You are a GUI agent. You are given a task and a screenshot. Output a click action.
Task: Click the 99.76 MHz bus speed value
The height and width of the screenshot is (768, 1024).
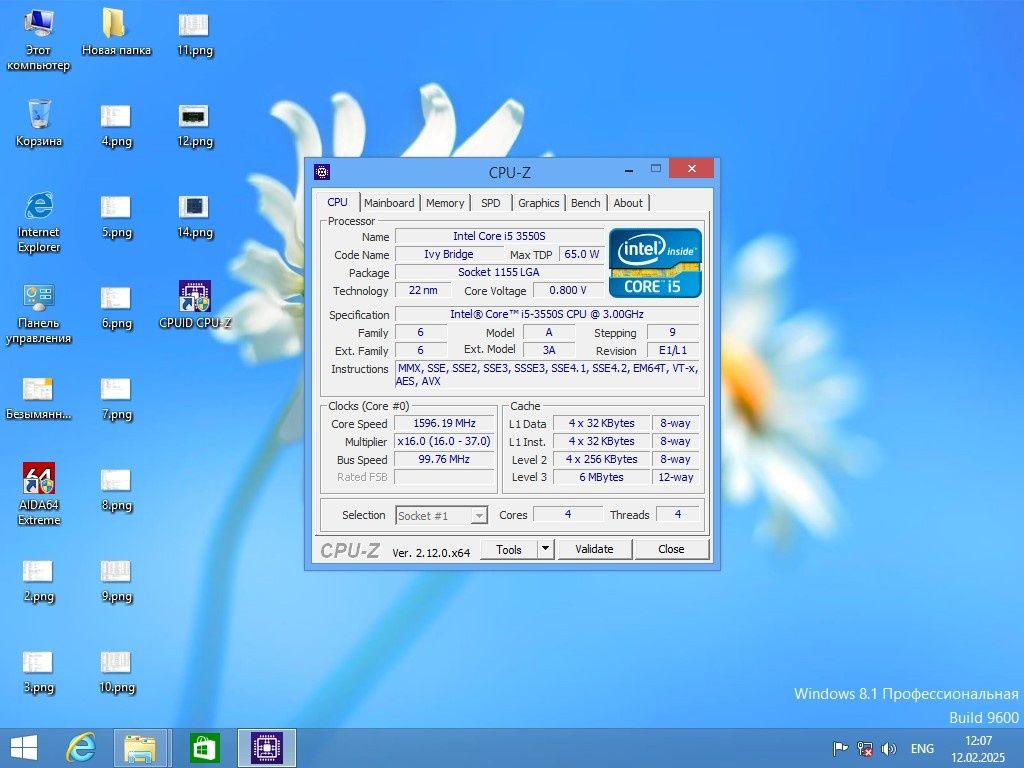[444, 459]
